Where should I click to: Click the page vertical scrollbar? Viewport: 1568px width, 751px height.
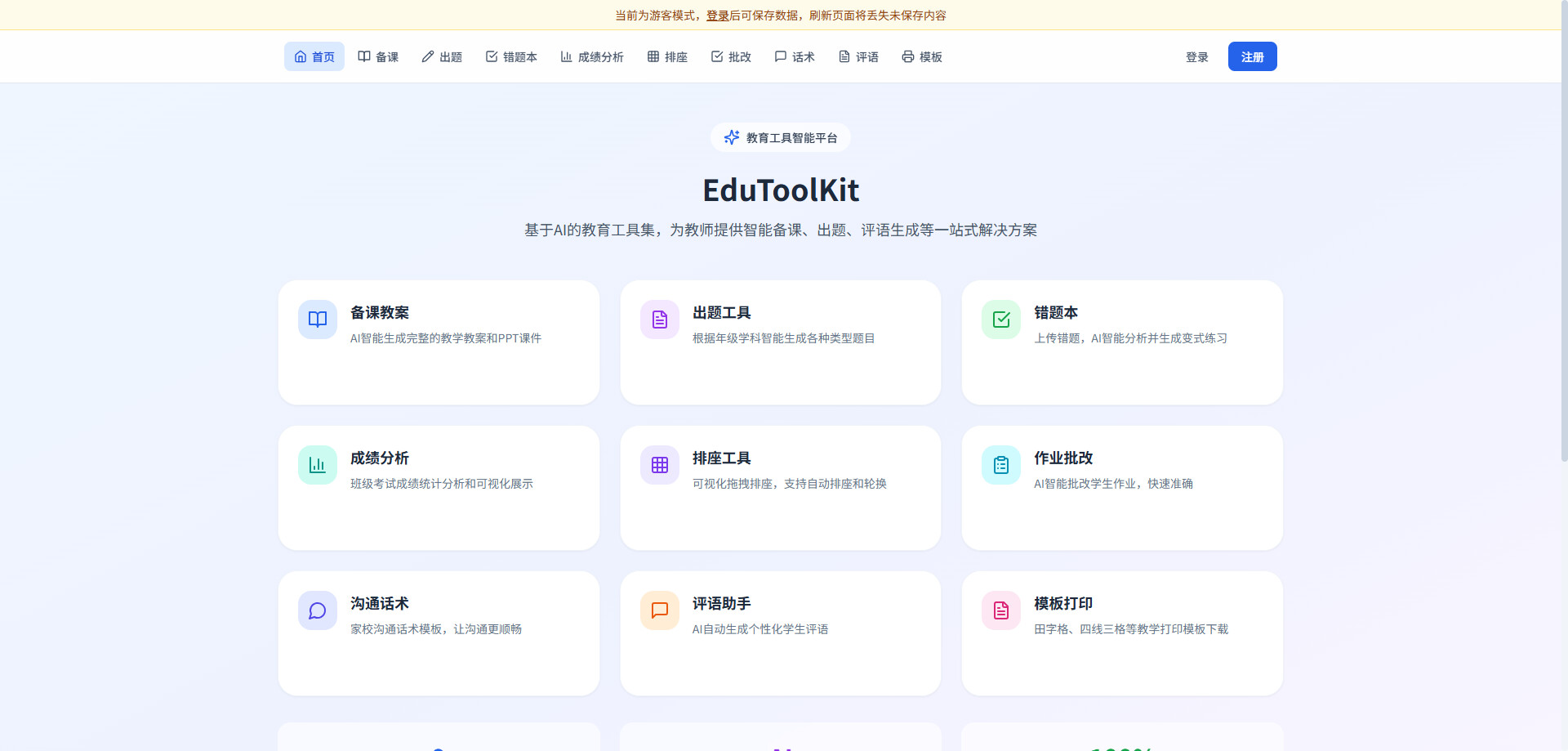tap(1564, 231)
